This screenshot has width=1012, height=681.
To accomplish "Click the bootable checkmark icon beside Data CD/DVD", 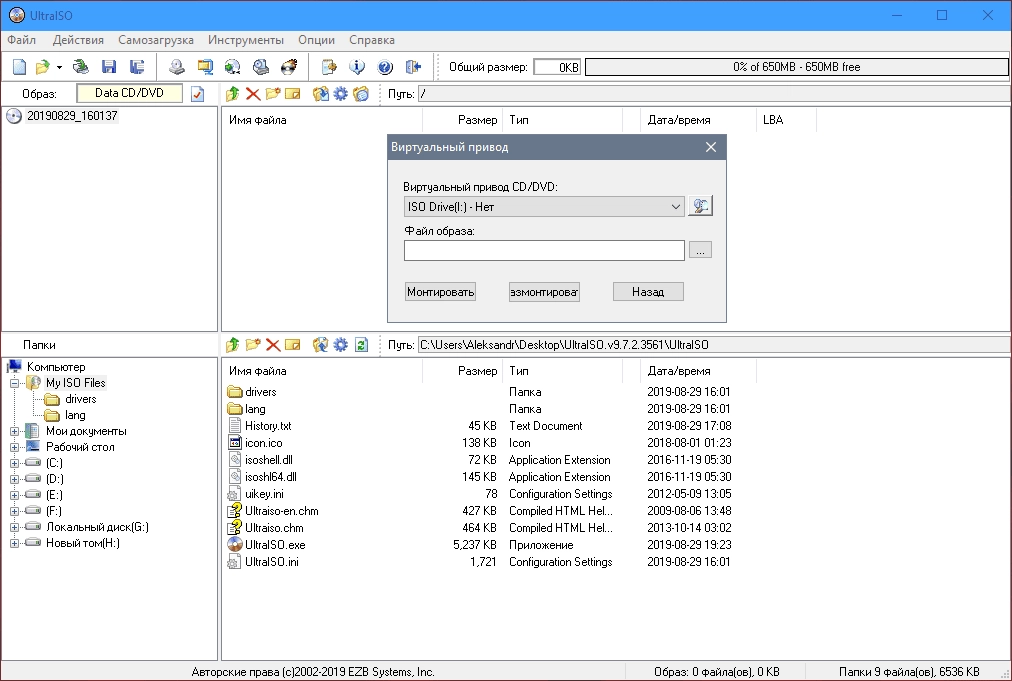I will [197, 94].
